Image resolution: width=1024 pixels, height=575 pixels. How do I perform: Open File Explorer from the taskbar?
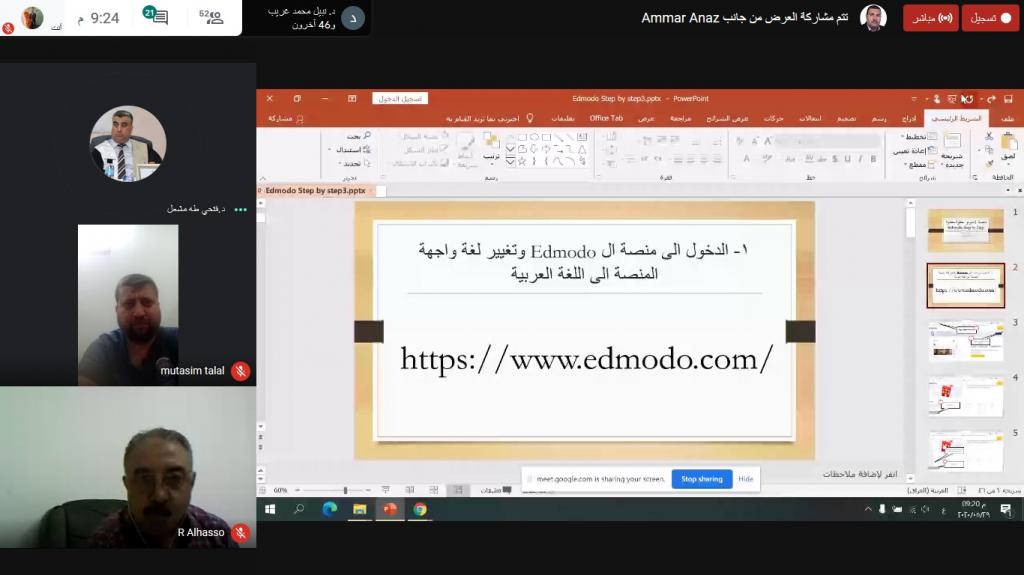pos(360,509)
